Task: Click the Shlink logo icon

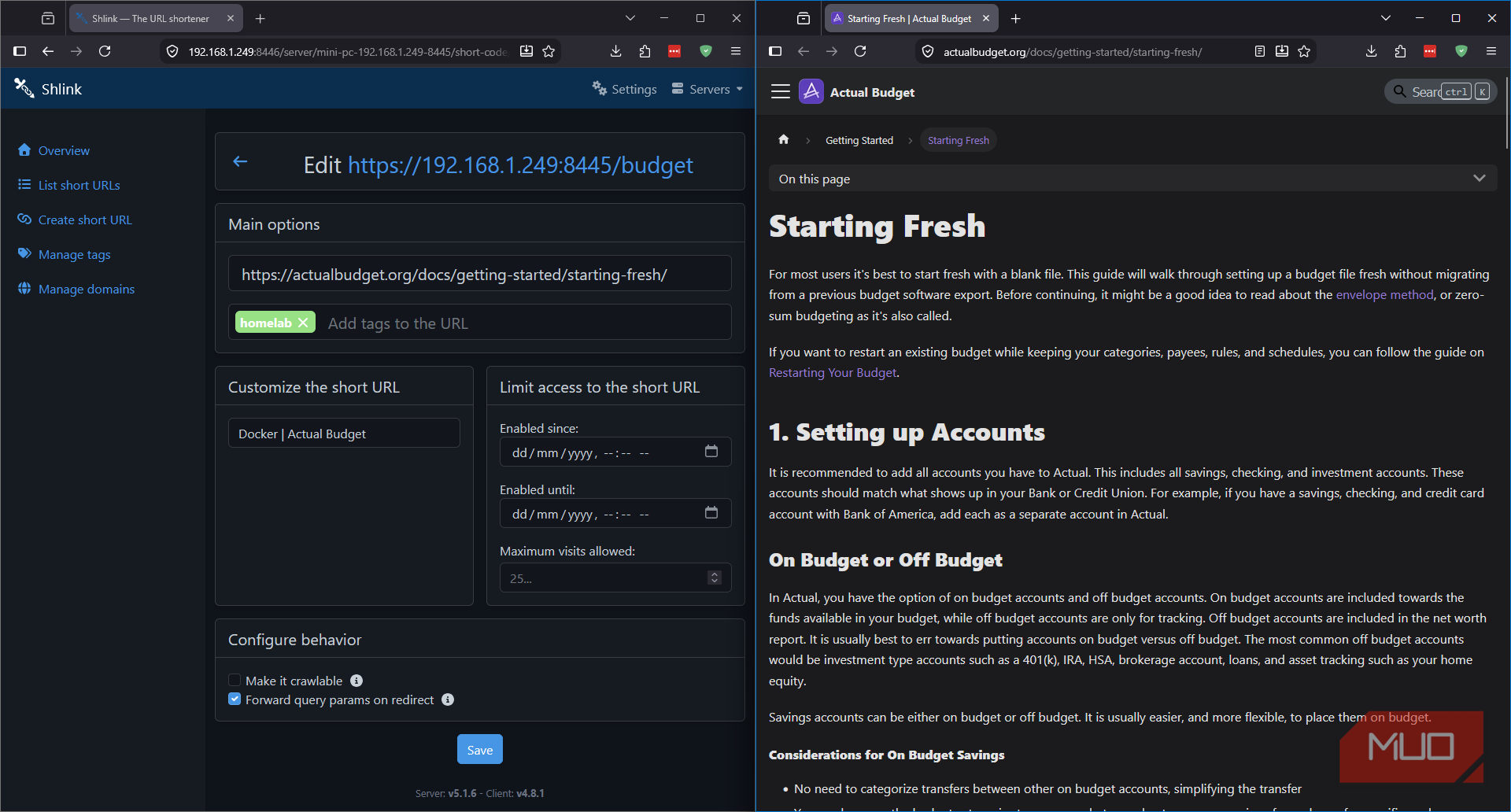Action: coord(24,89)
